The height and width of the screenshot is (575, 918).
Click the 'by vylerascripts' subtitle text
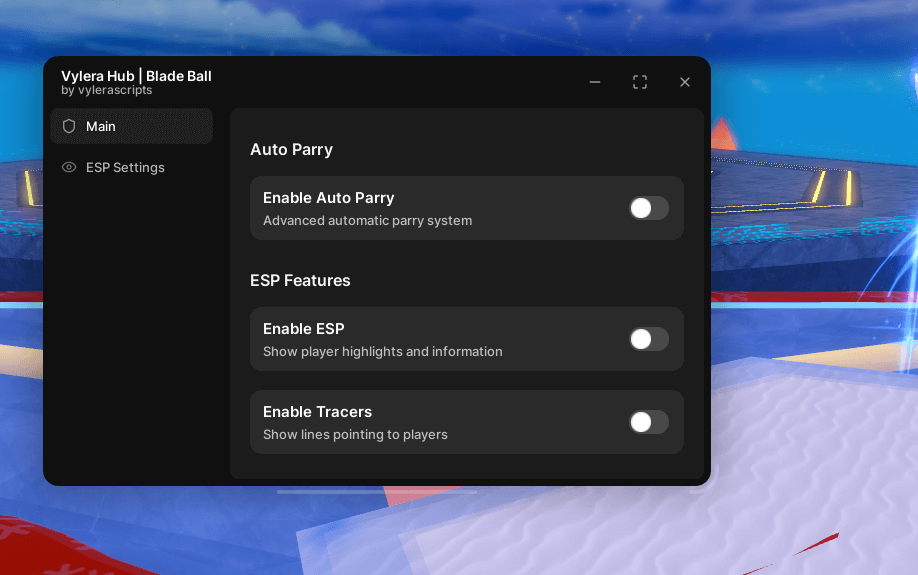click(107, 90)
